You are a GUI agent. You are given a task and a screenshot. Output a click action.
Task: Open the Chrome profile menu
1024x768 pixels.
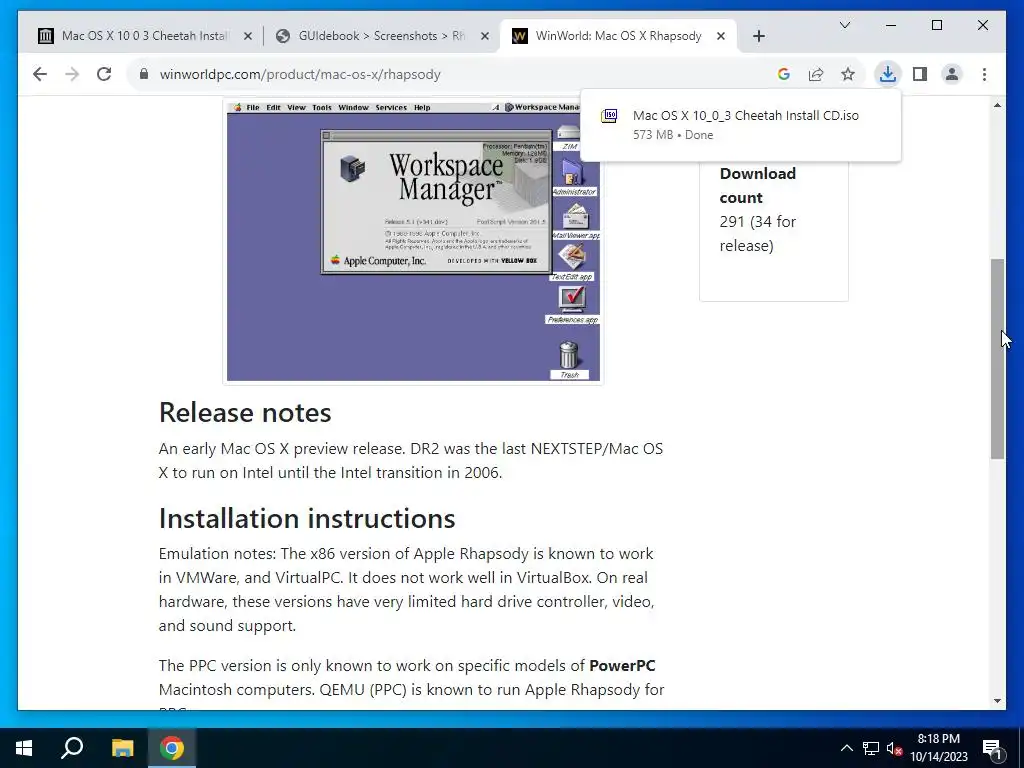pyautogui.click(x=952, y=74)
